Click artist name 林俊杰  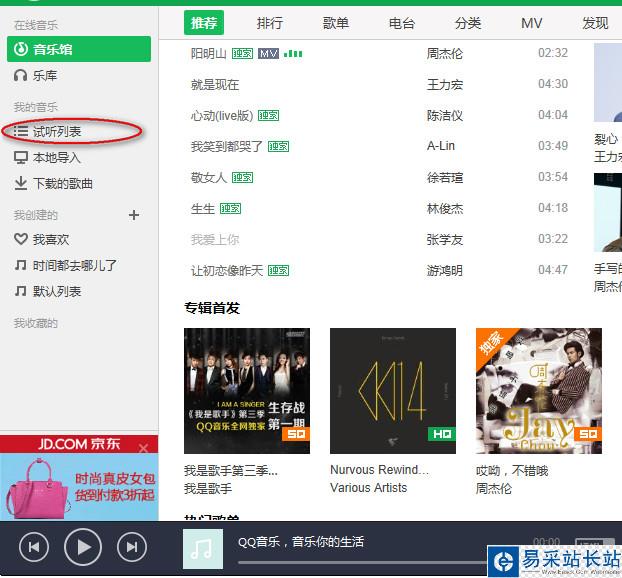(445, 208)
